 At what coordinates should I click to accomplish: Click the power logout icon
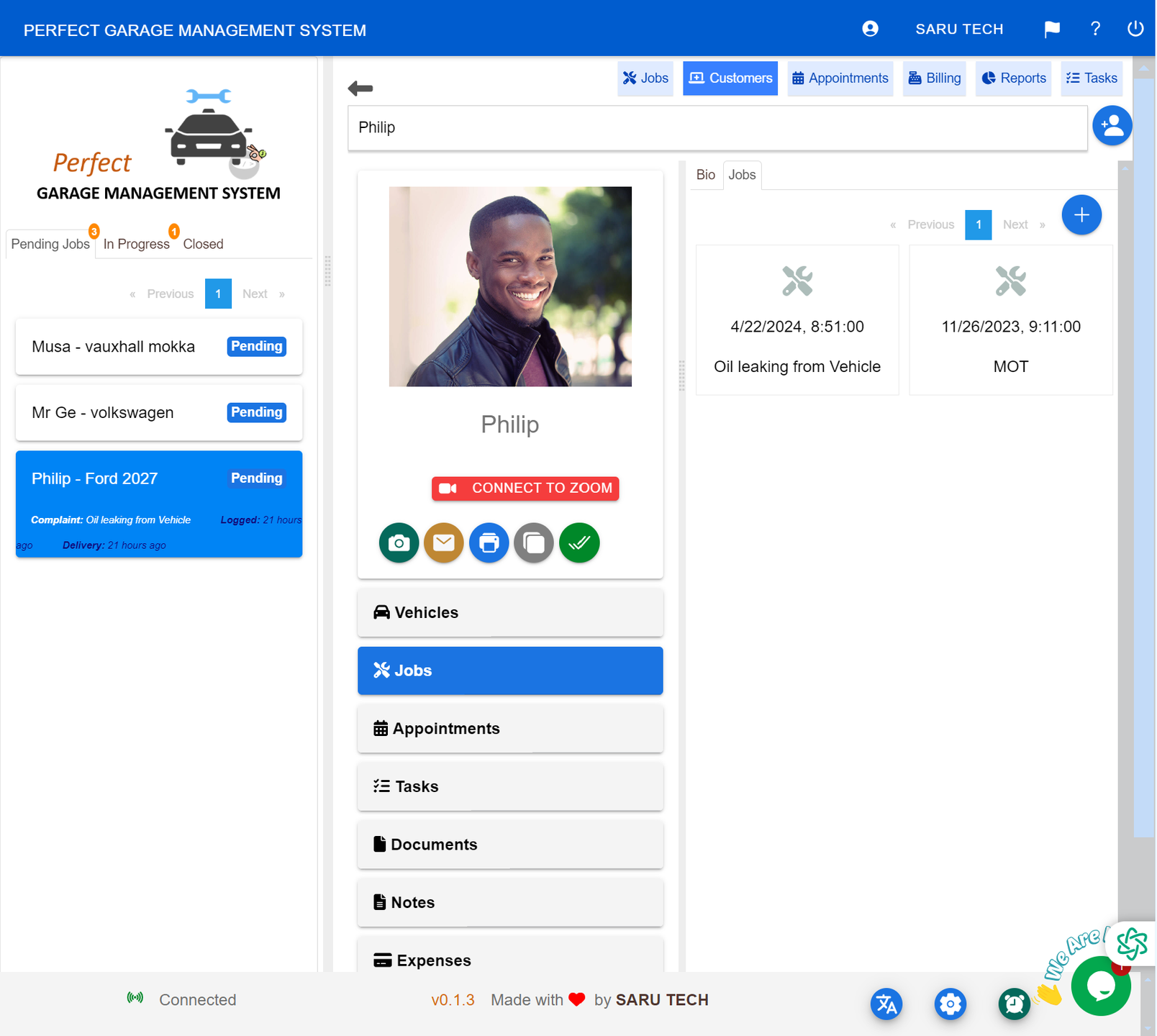[x=1135, y=29]
